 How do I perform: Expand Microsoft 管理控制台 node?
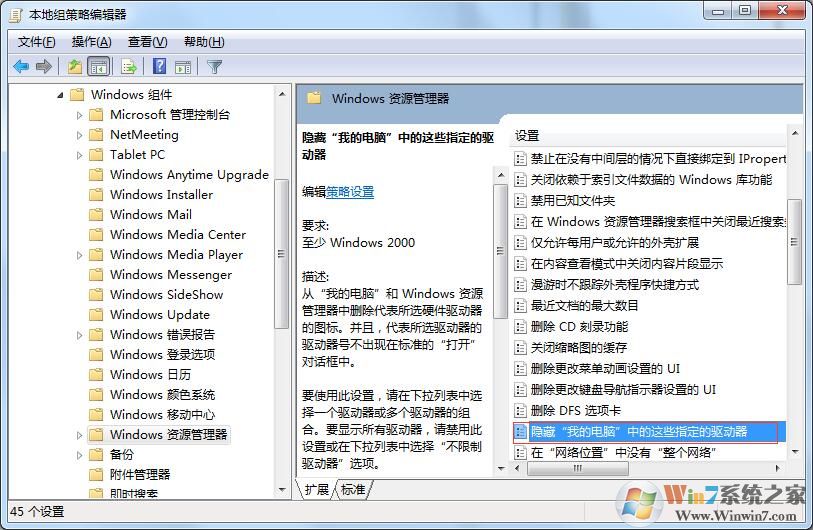[79, 115]
